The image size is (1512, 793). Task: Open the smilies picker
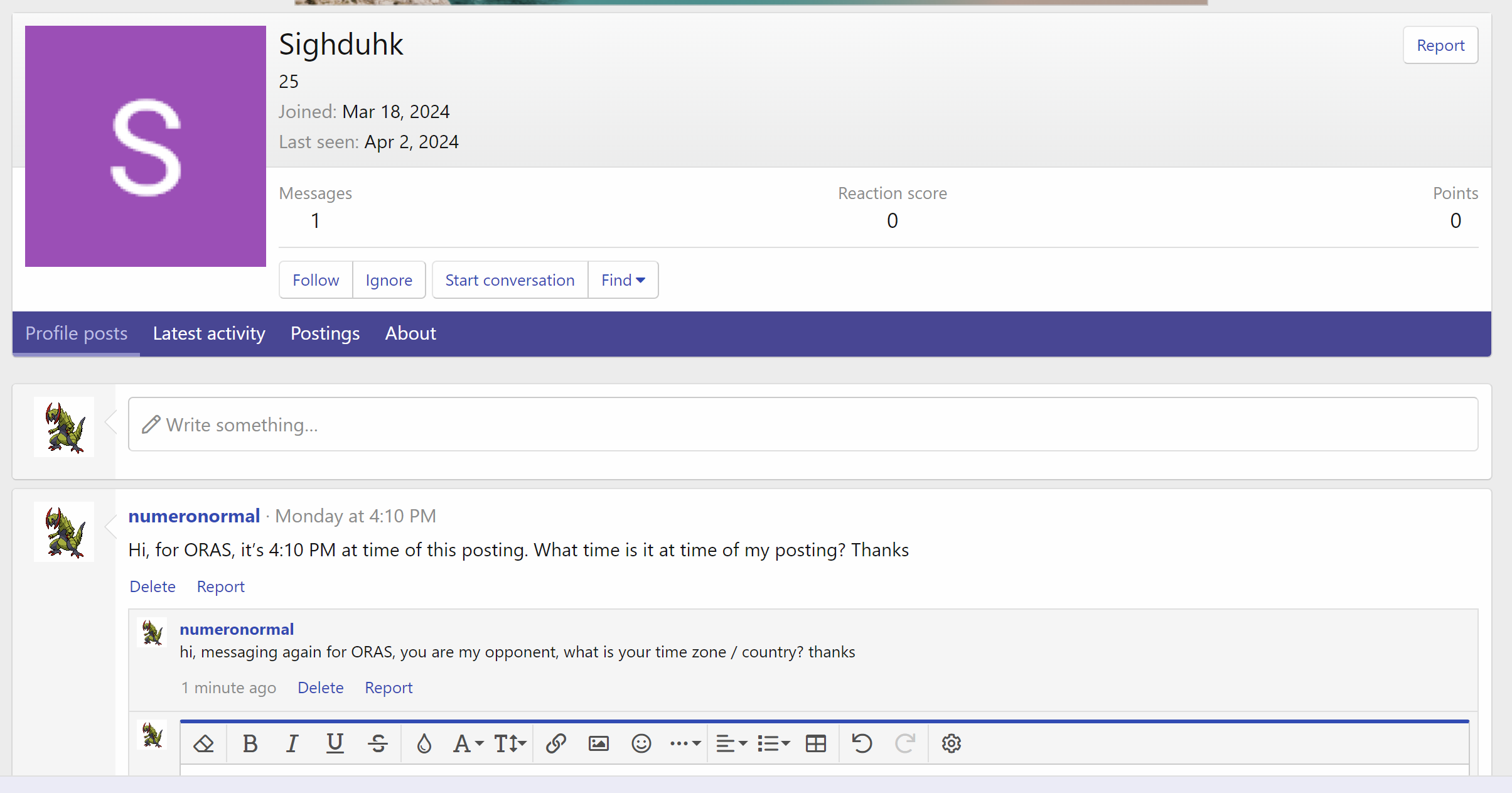point(641,743)
